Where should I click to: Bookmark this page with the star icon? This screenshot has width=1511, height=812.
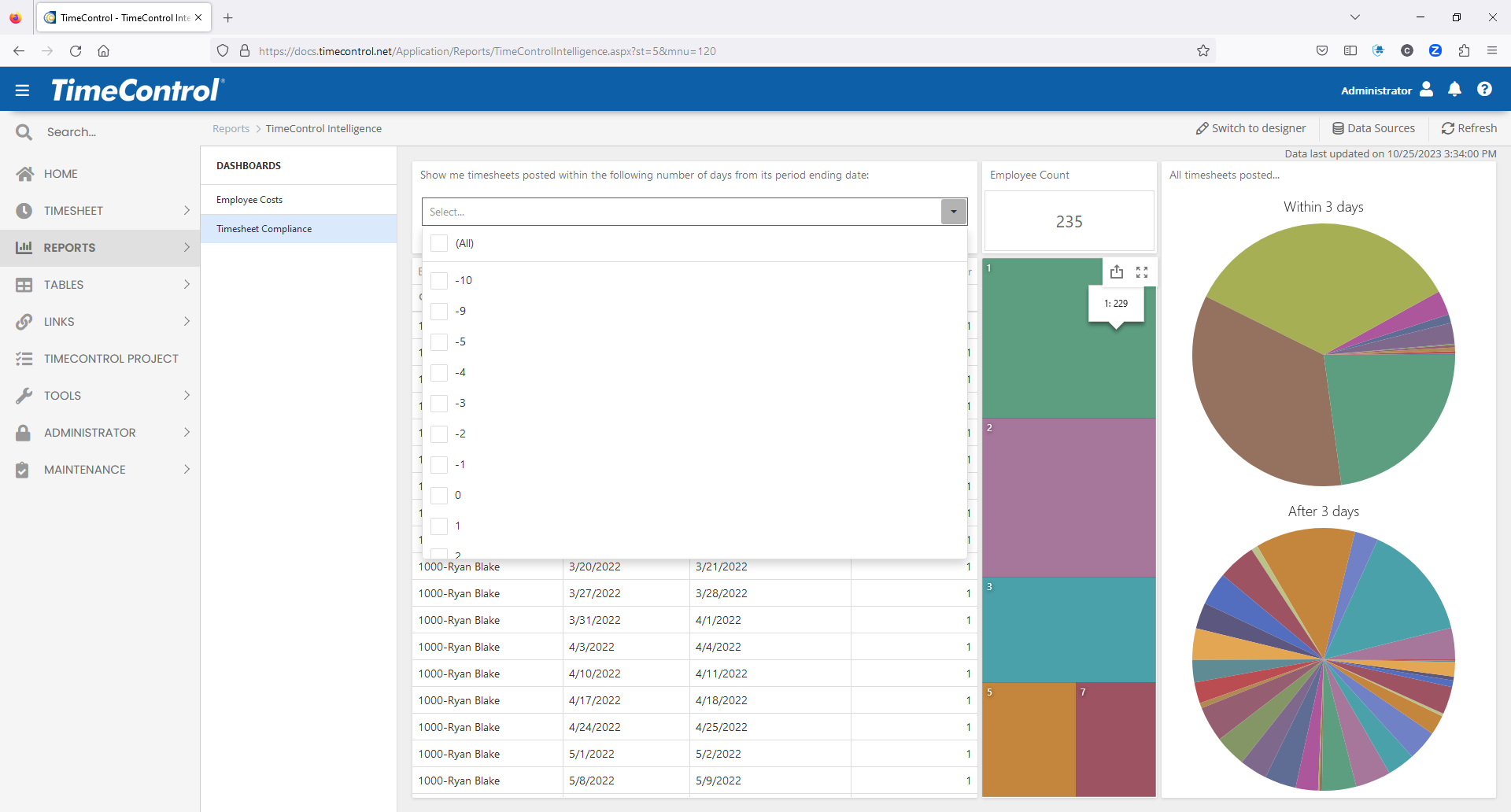[1203, 50]
